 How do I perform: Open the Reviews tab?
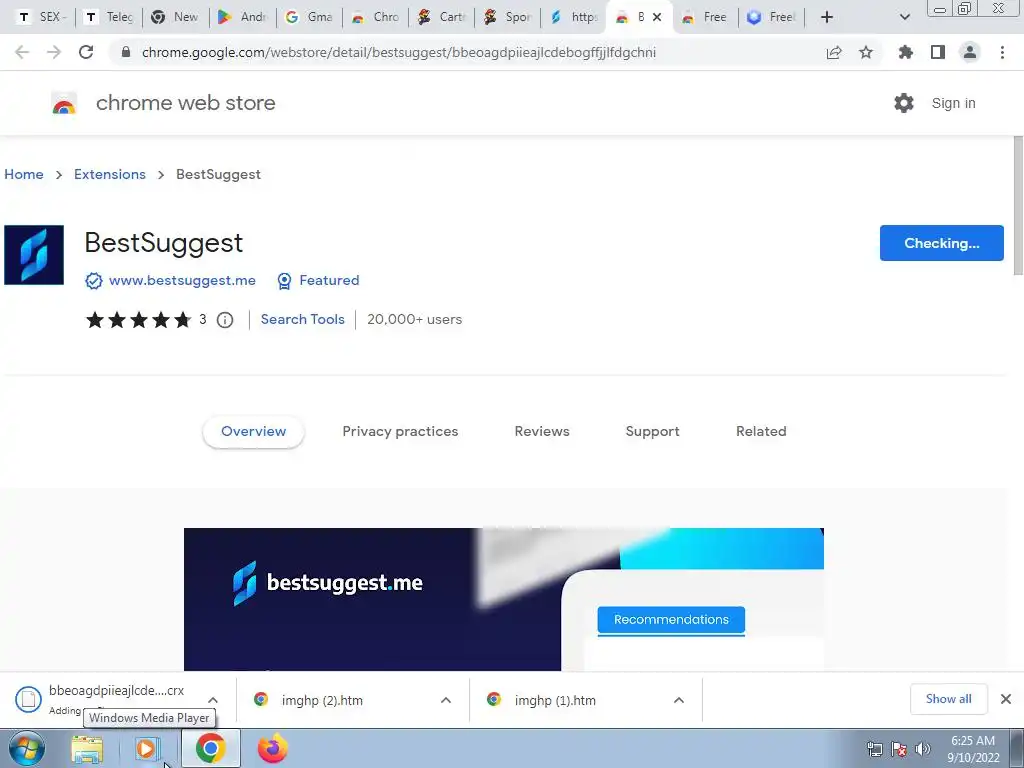542,432
